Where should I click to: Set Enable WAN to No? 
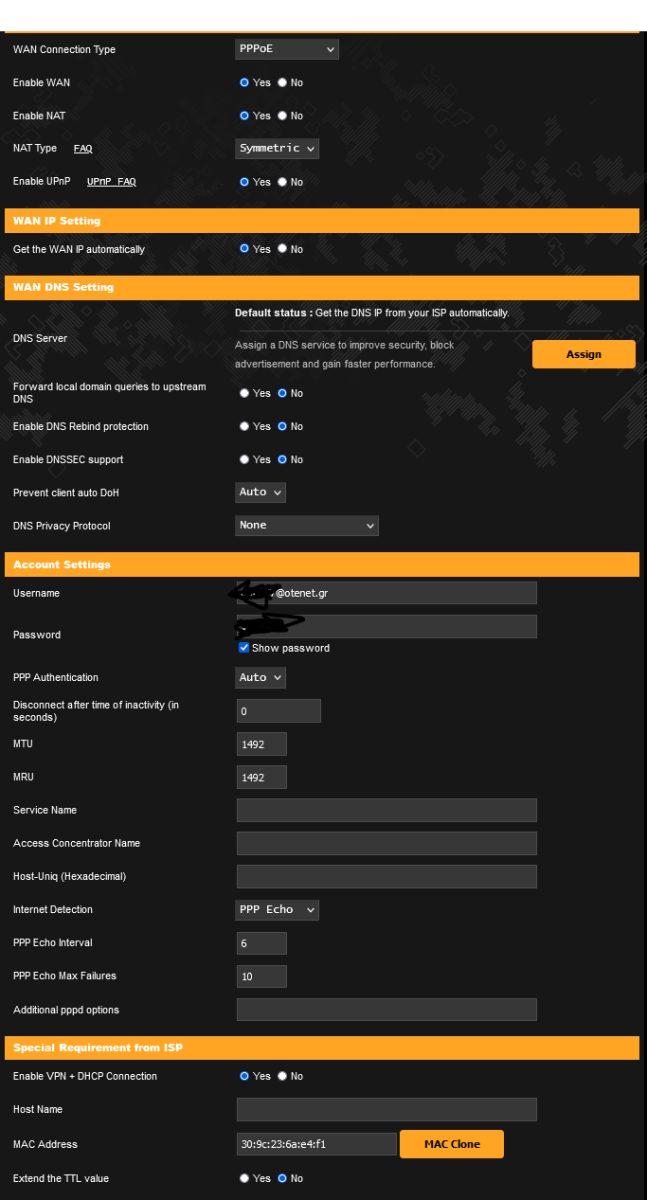(x=283, y=83)
